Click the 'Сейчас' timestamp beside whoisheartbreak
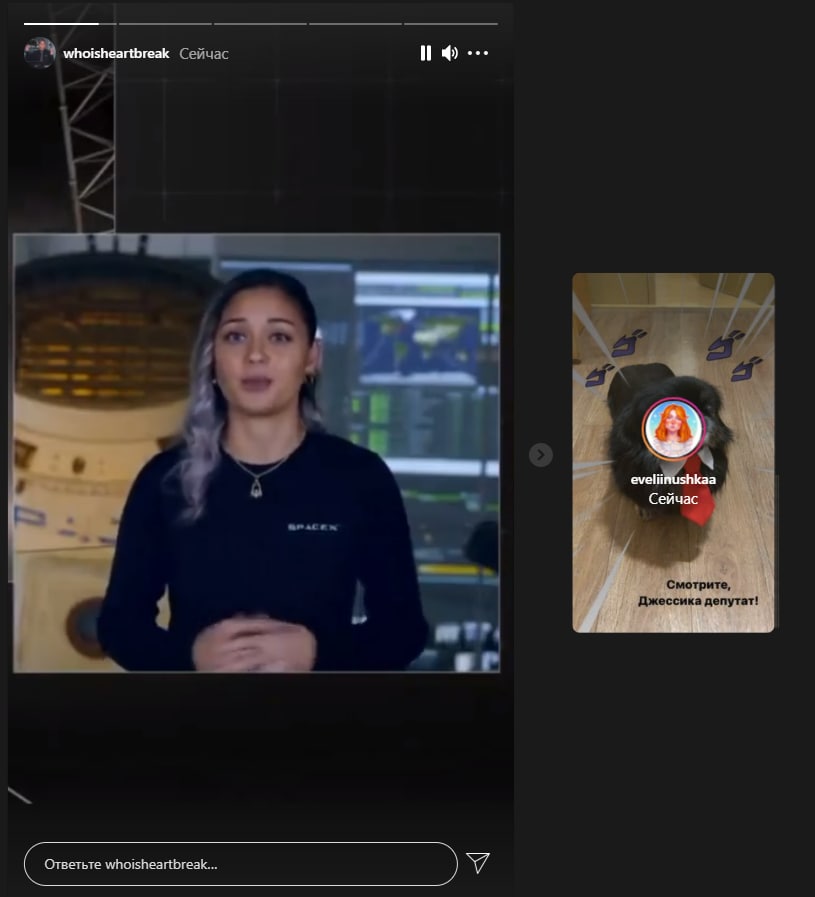815x897 pixels. pyautogui.click(x=204, y=54)
